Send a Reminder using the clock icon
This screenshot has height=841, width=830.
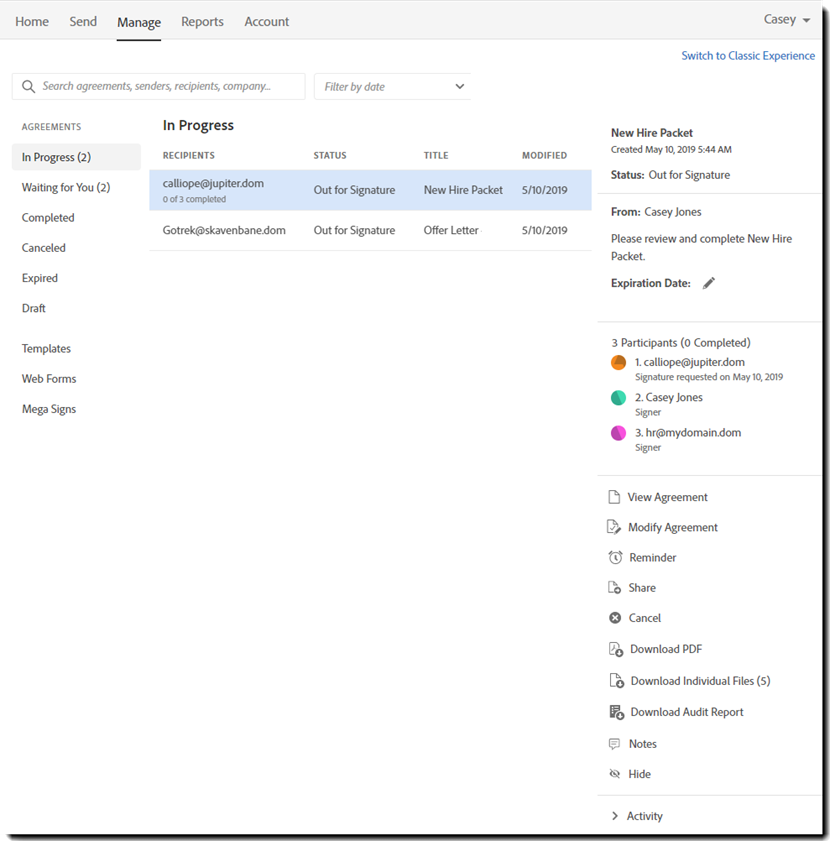pos(614,557)
